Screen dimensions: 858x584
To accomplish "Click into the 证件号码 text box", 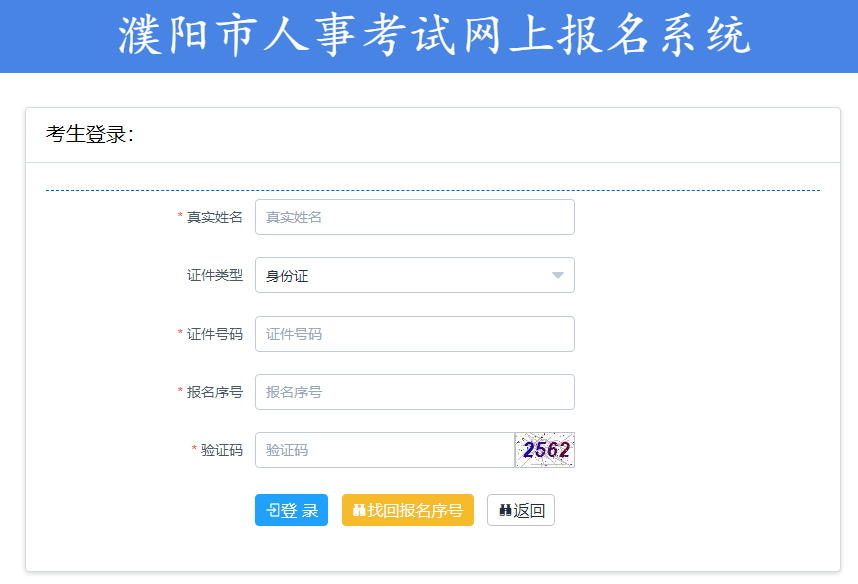I will [x=414, y=334].
